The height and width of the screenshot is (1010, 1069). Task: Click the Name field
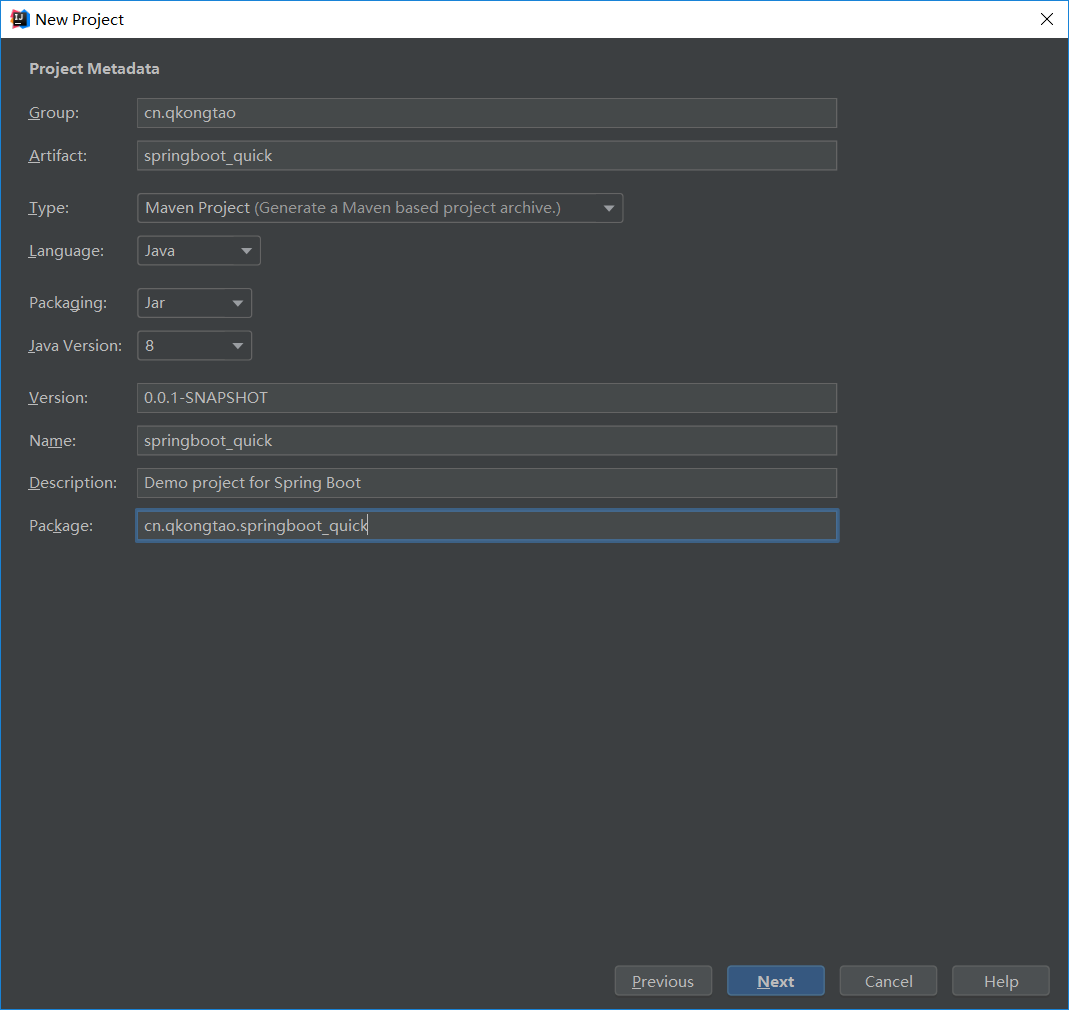(487, 441)
